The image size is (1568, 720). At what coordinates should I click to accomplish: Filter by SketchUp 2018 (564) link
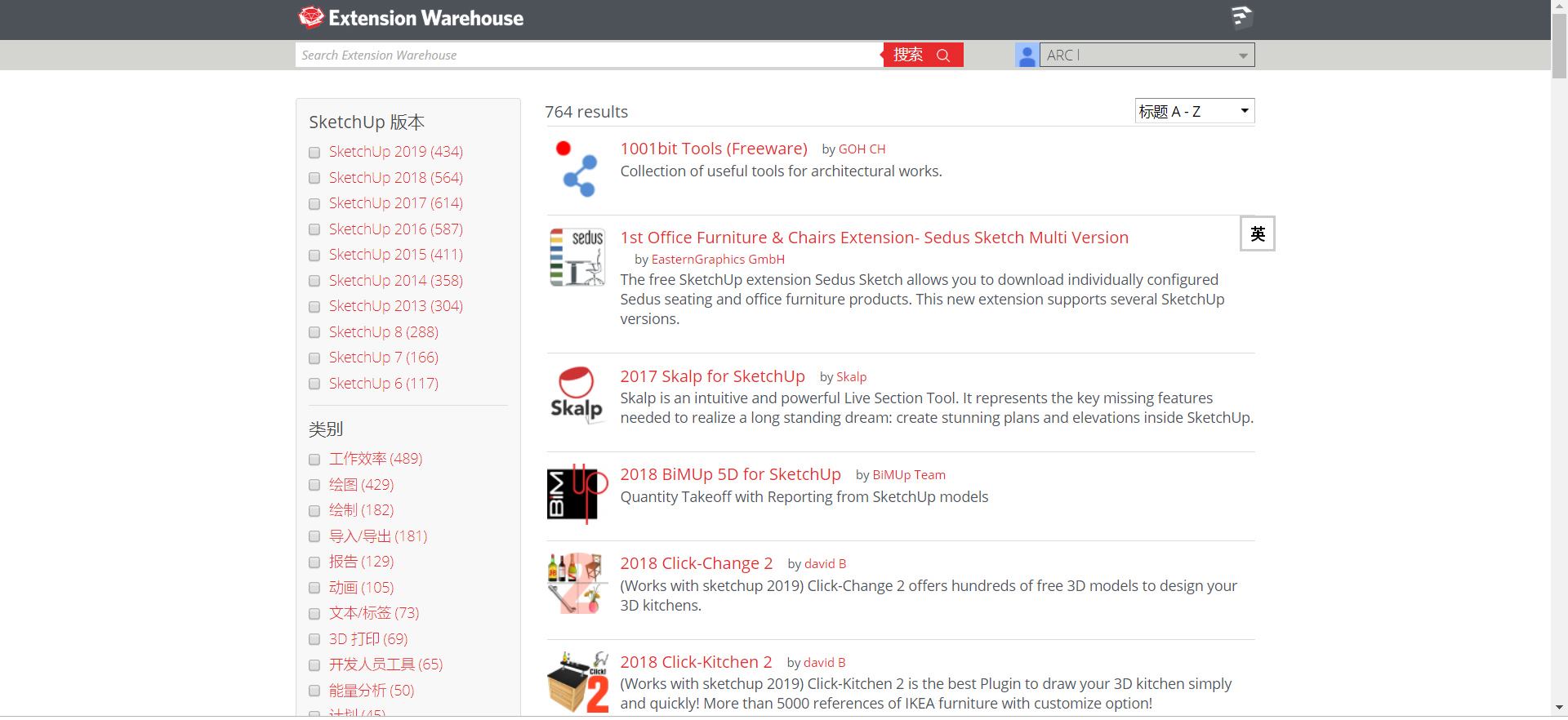pyautogui.click(x=396, y=177)
